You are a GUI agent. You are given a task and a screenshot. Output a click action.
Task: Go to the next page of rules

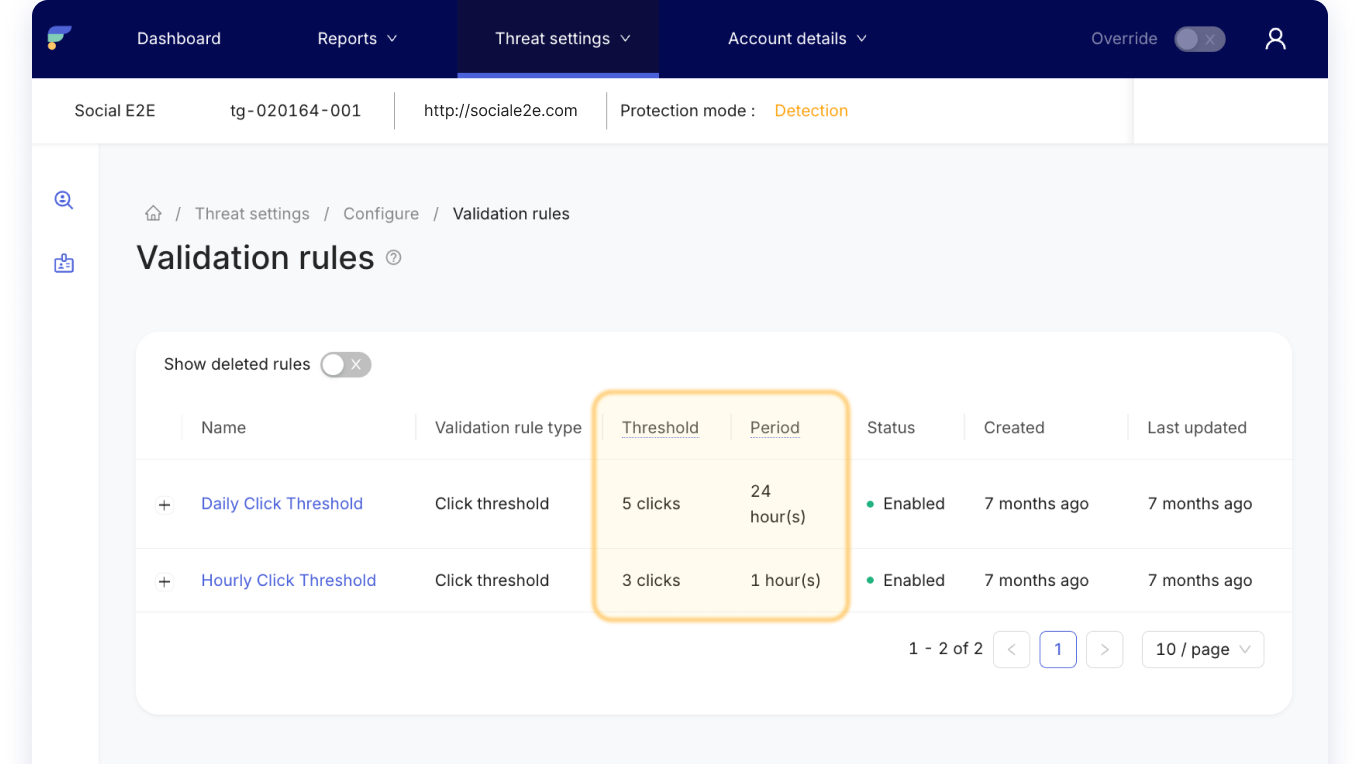(x=1104, y=649)
